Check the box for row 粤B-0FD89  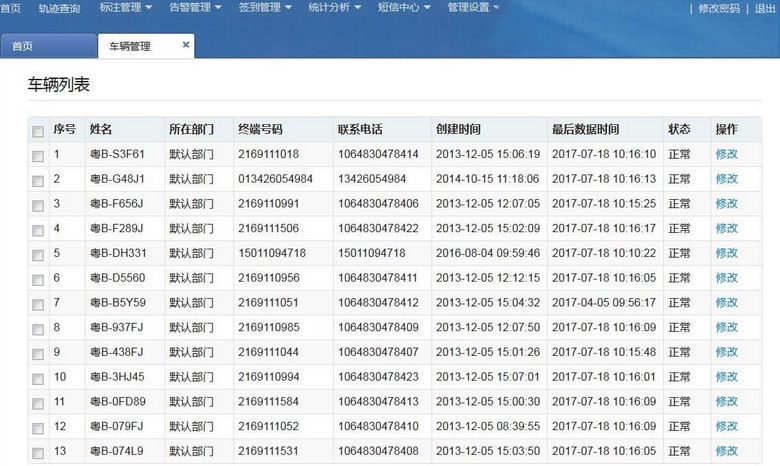38,403
